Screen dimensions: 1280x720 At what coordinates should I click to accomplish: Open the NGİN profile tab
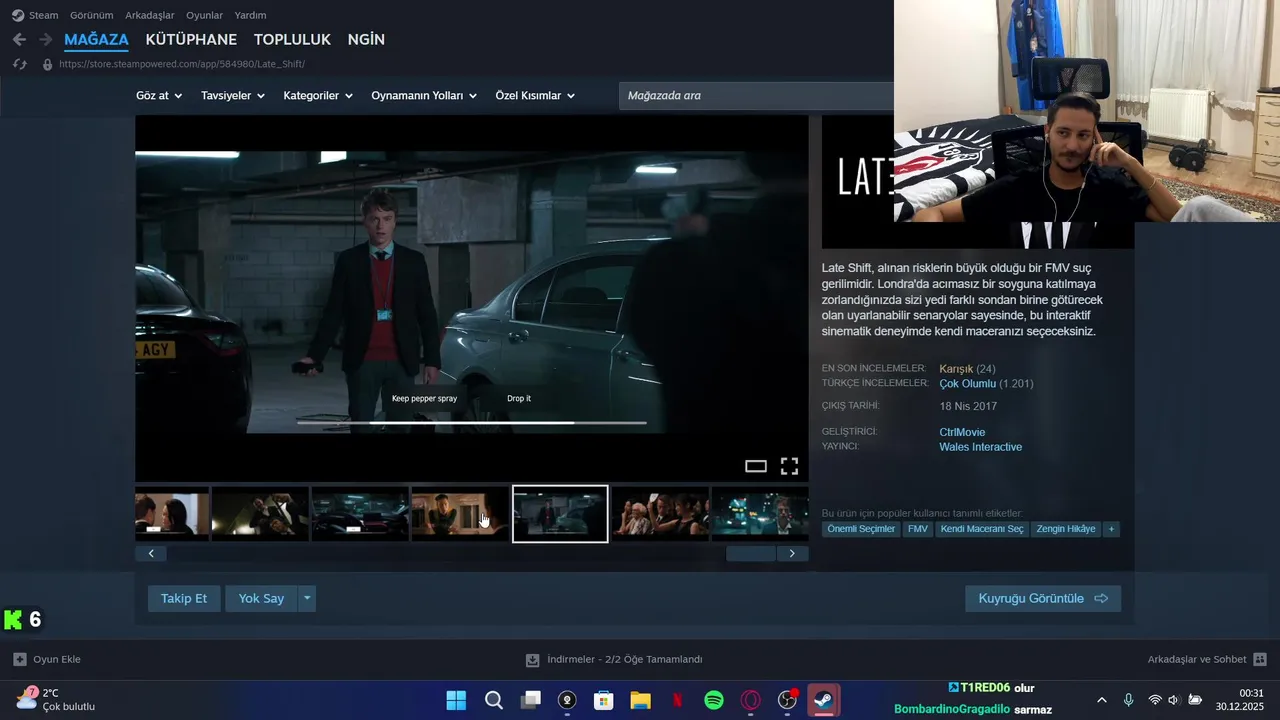366,40
